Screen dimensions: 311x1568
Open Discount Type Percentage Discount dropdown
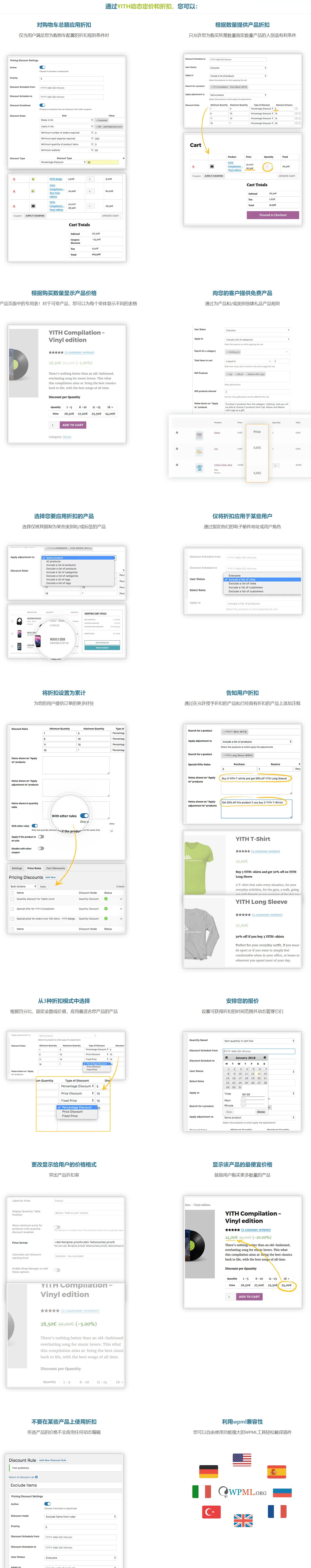click(x=63, y=162)
